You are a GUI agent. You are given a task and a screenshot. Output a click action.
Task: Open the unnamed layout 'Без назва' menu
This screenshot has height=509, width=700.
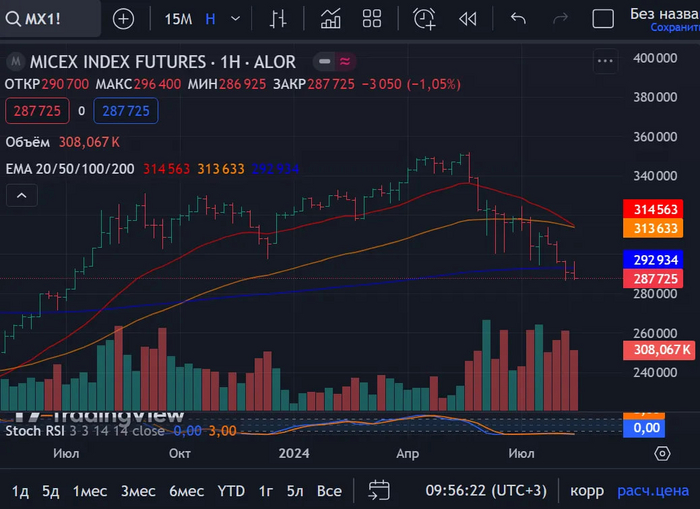coord(664,13)
